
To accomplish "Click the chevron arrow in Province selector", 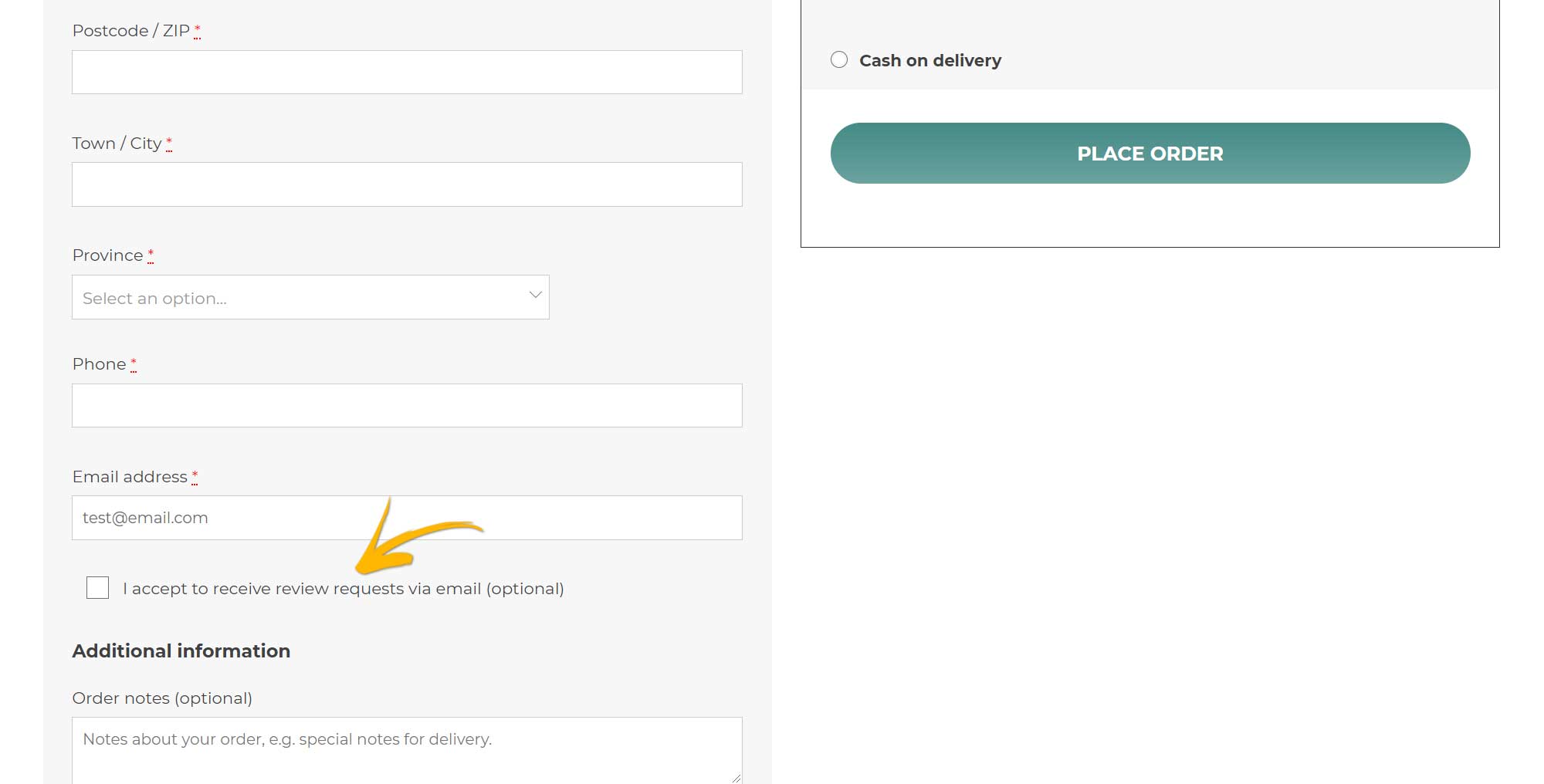I will click(535, 295).
